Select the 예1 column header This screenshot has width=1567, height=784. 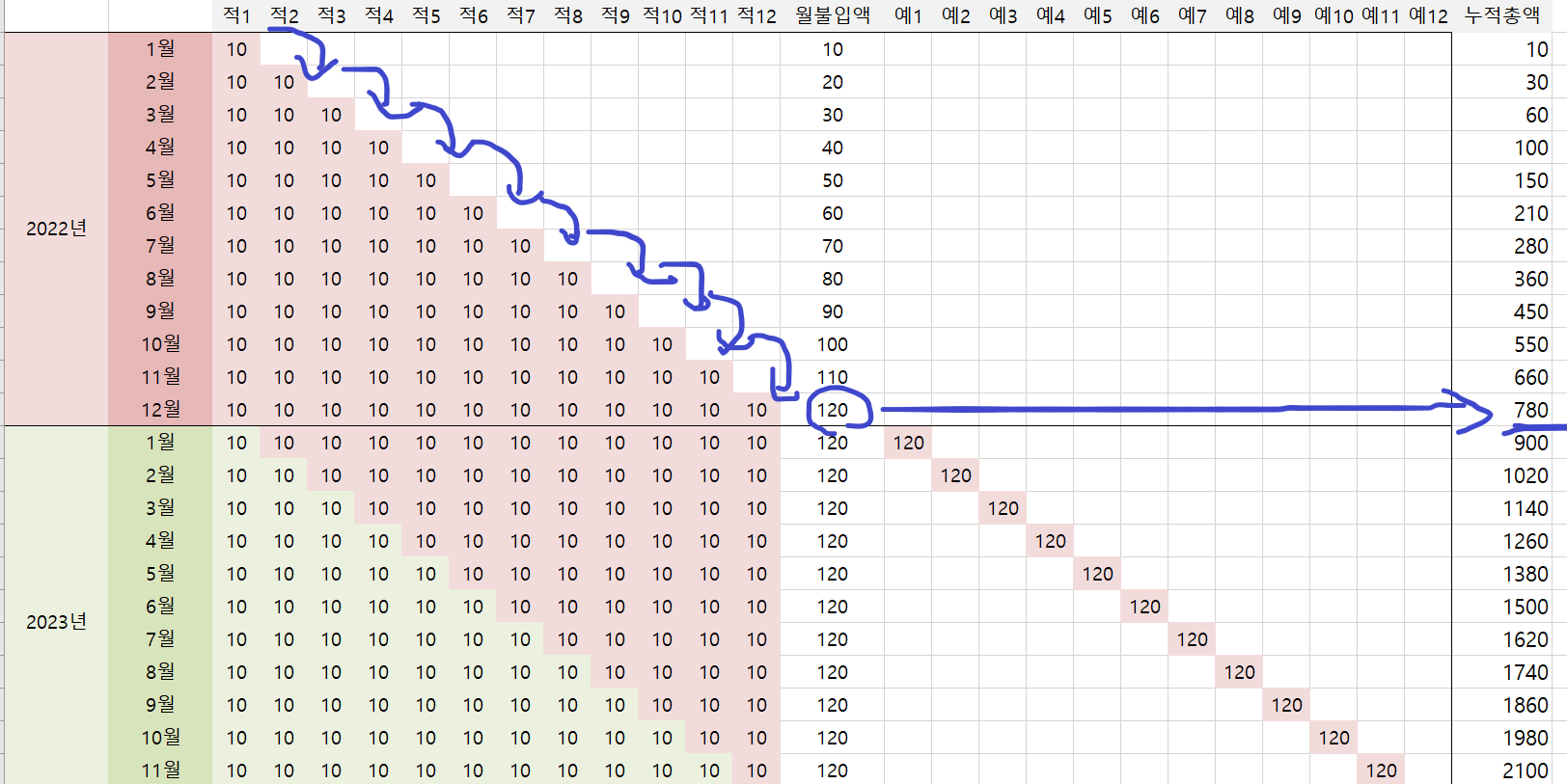pyautogui.click(x=908, y=15)
